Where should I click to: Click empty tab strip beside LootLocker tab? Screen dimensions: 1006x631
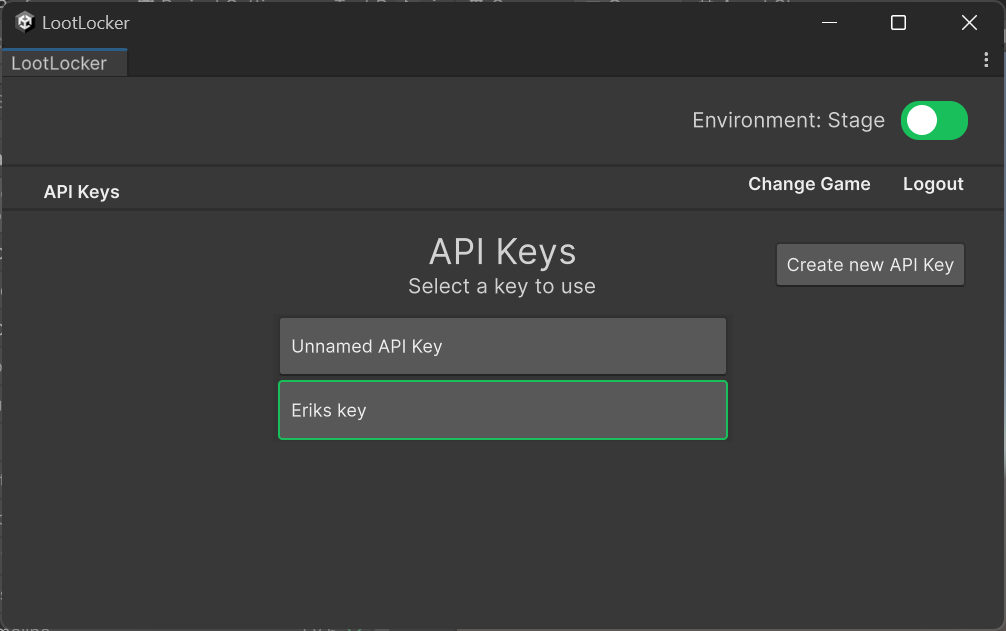pyautogui.click(x=500, y=62)
